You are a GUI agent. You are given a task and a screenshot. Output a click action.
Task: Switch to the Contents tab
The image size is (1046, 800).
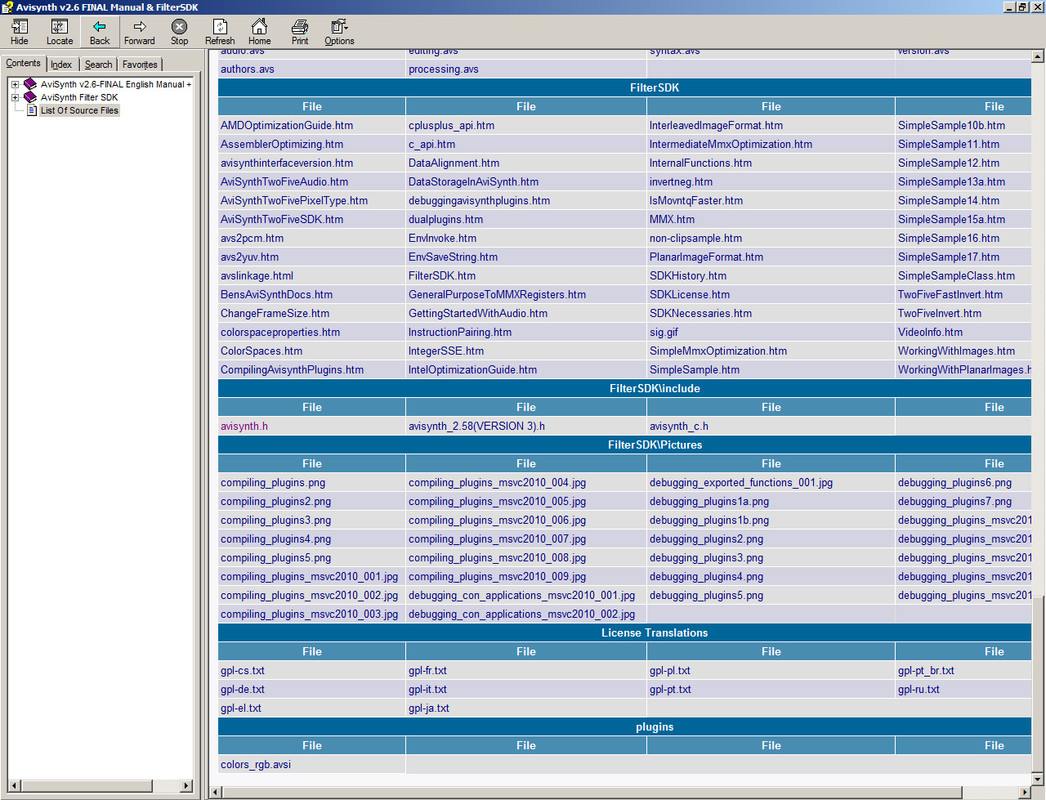pyautogui.click(x=23, y=63)
